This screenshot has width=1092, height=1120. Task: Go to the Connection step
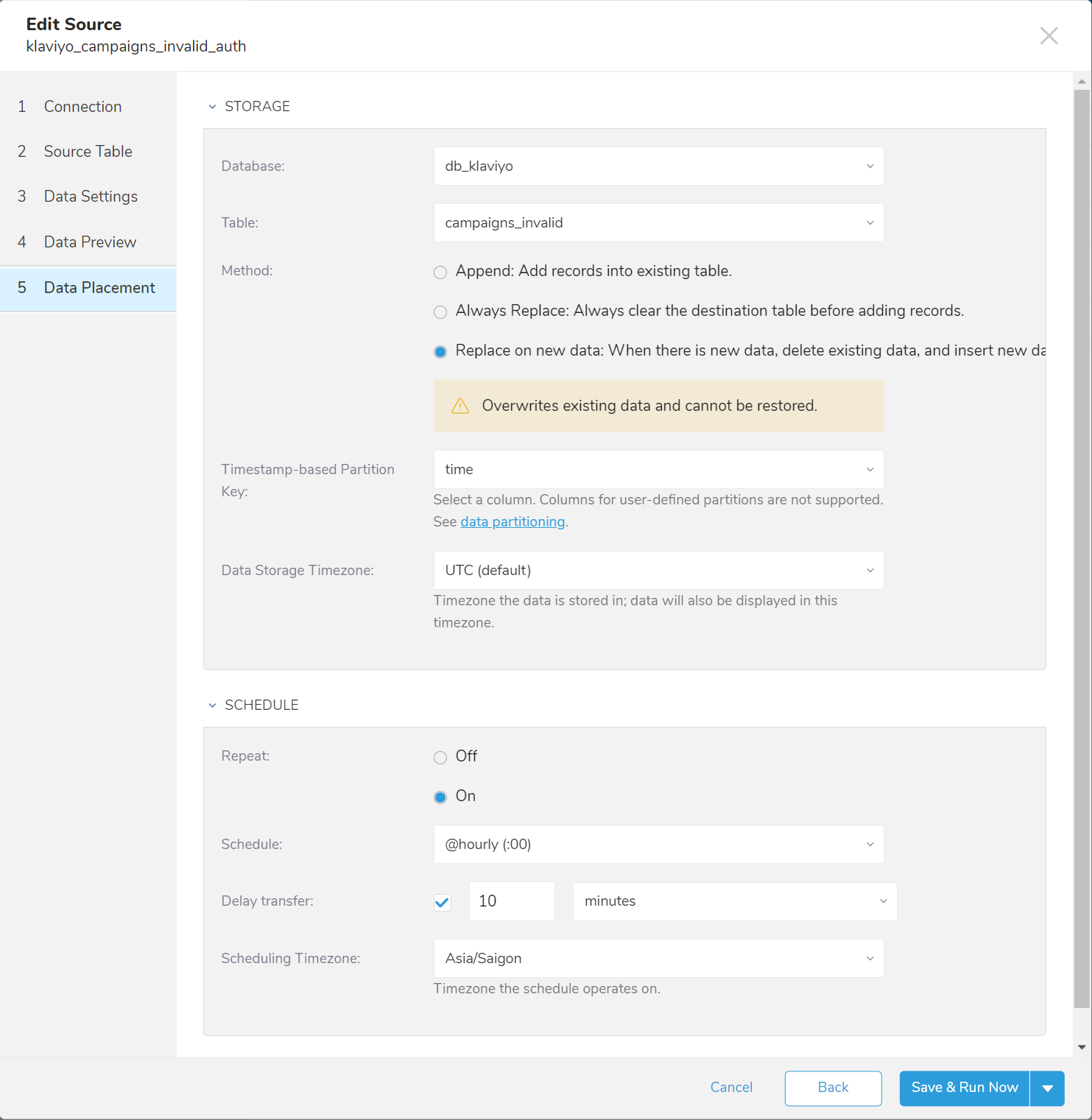click(x=82, y=107)
